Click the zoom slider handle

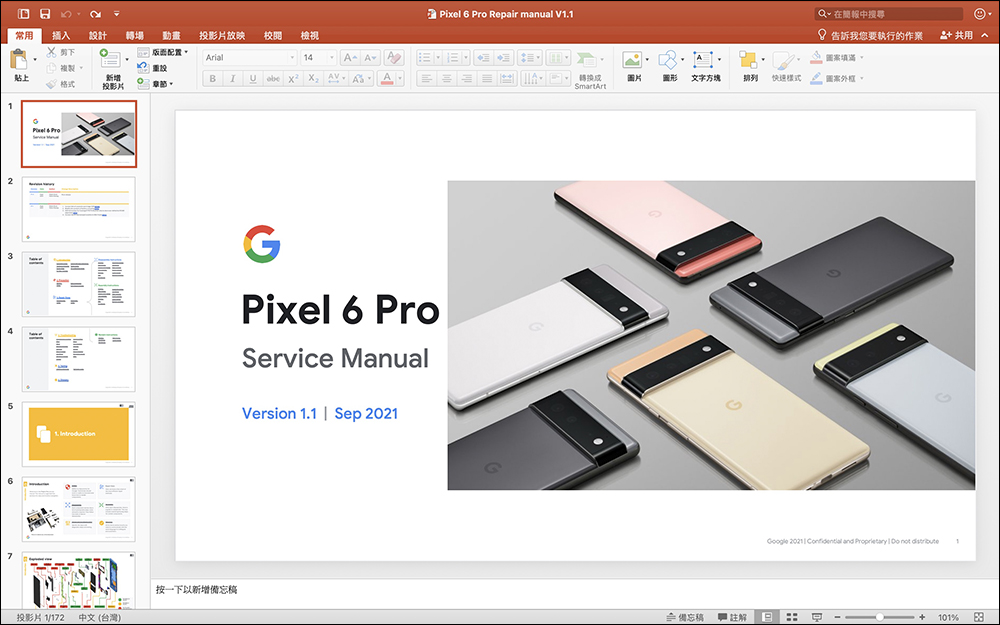coord(879,617)
